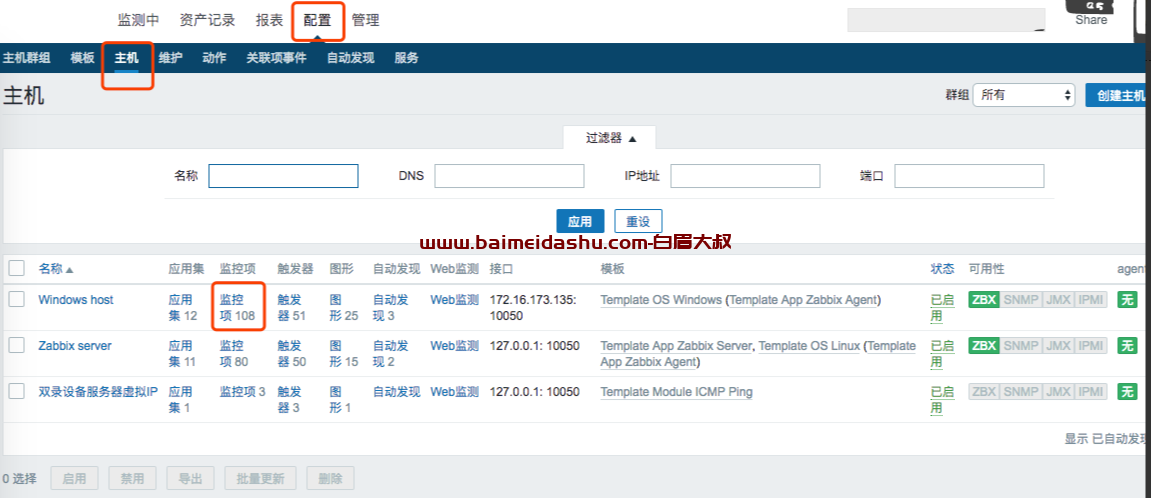Go to 动作 submenu
Image resolution: width=1151 pixels, height=498 pixels.
click(214, 58)
